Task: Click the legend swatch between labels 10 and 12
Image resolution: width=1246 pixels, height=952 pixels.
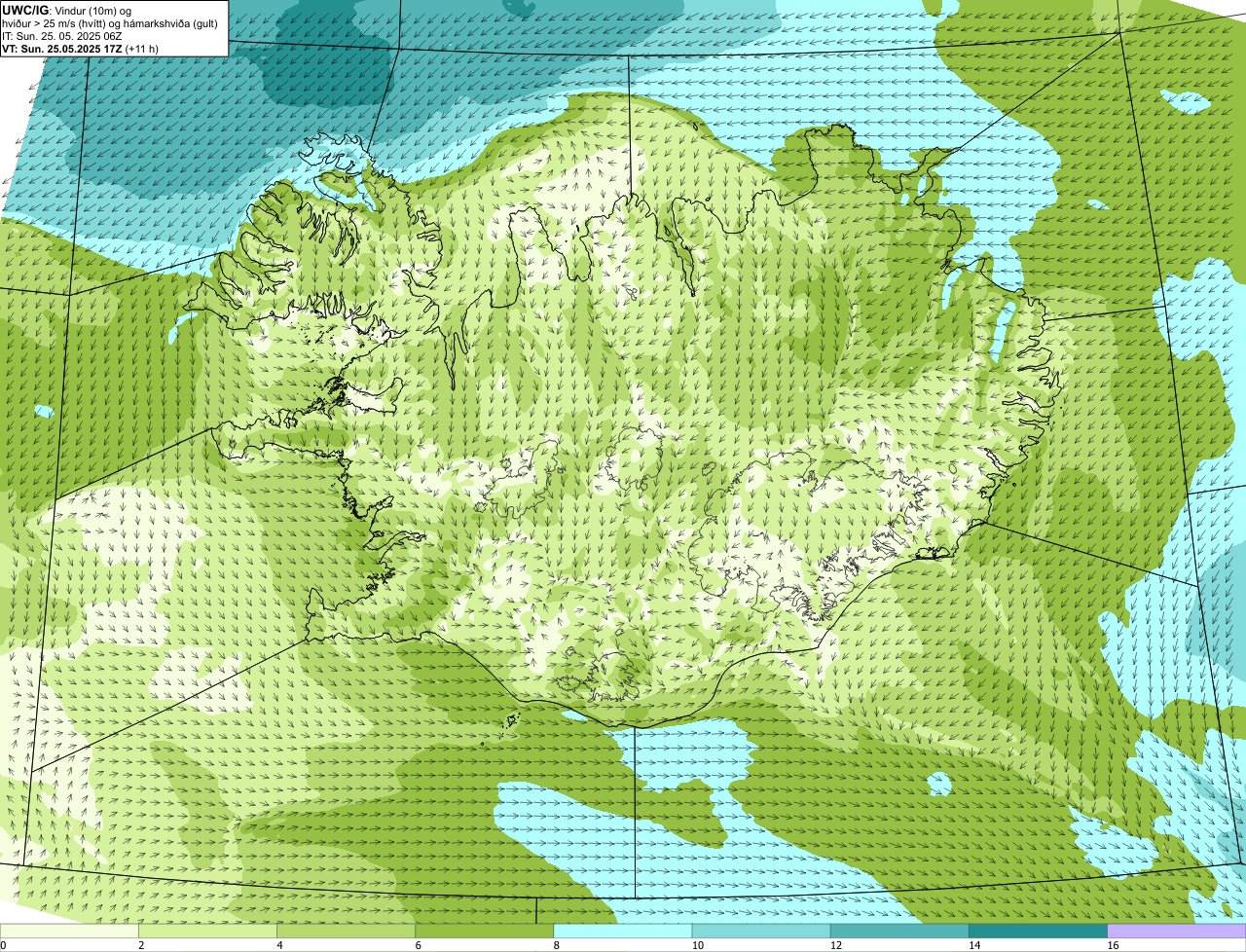Action: pos(761,932)
